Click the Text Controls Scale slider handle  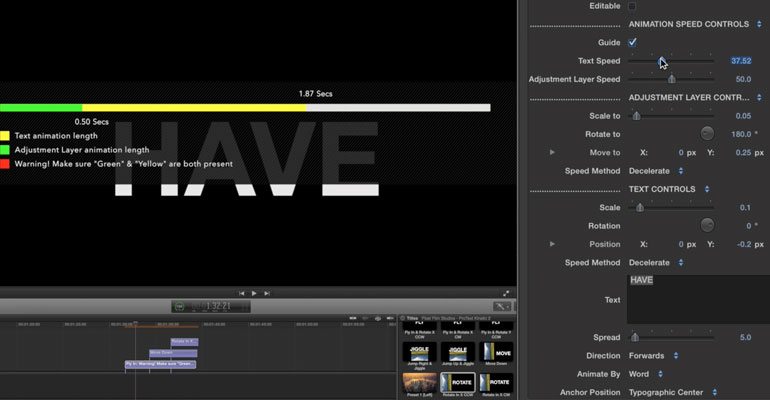(x=639, y=208)
